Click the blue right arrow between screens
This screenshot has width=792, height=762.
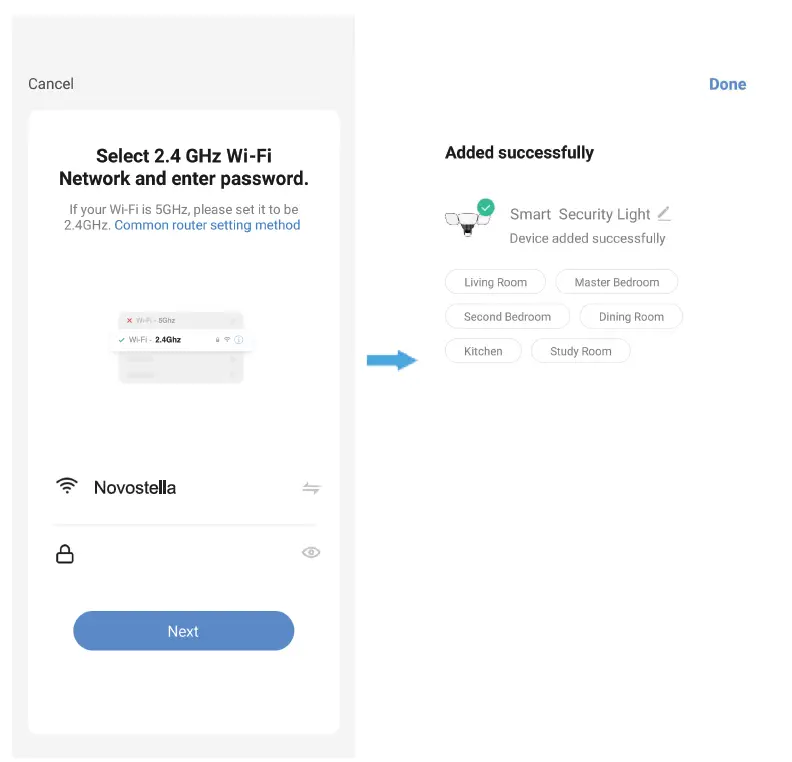click(391, 360)
